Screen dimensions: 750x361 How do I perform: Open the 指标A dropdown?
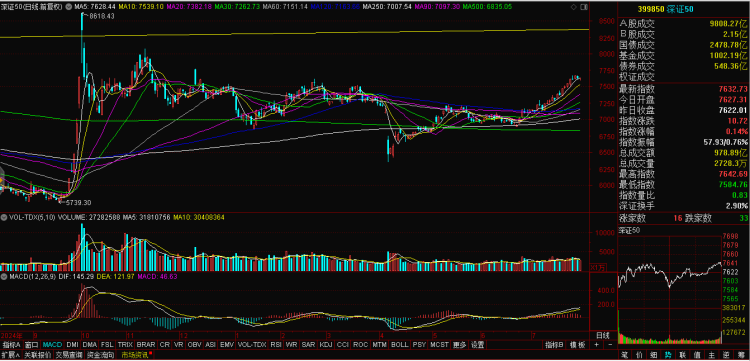click(x=11, y=345)
